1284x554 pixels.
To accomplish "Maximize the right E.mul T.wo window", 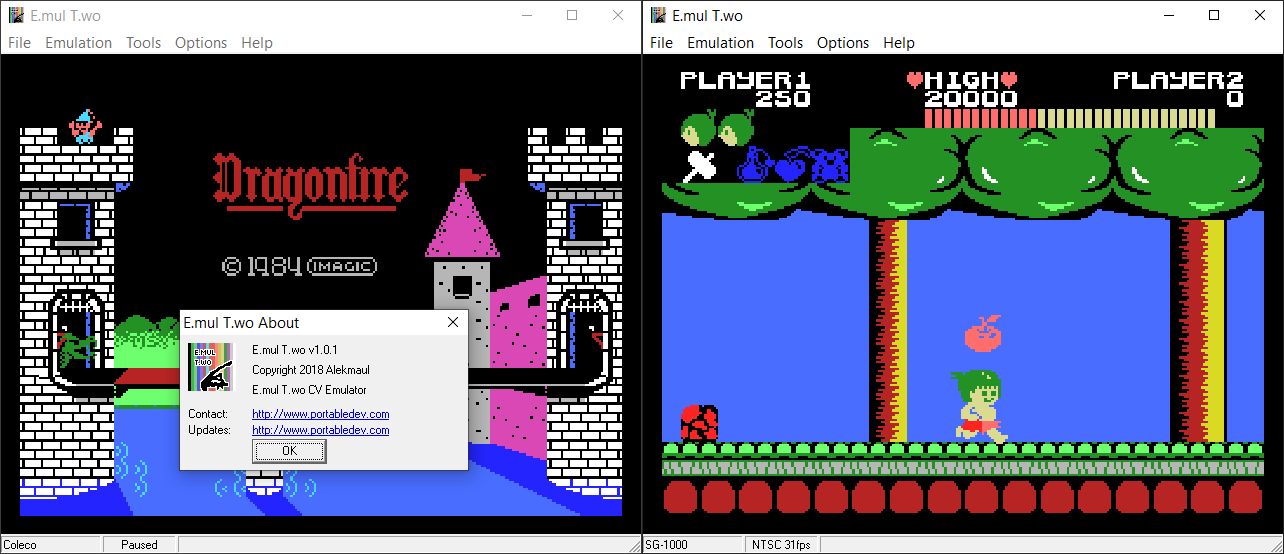I will (1214, 15).
